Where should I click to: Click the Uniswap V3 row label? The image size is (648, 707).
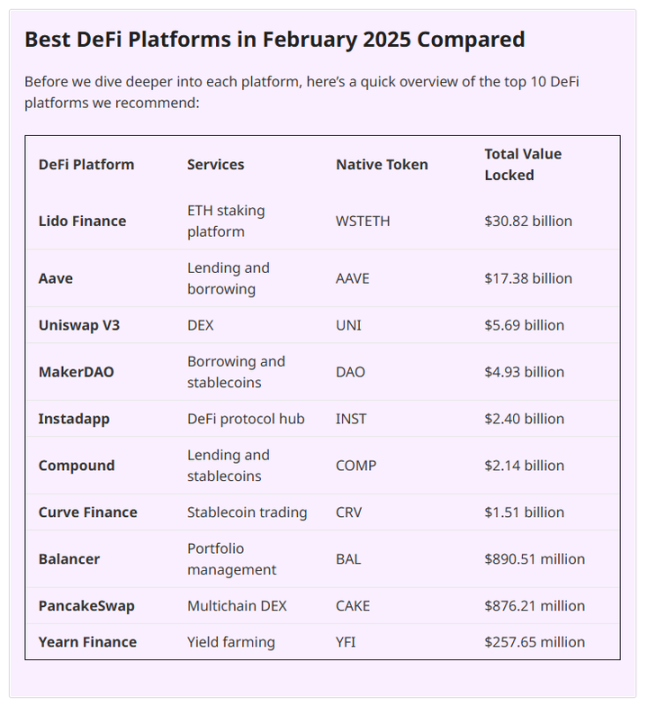point(79,325)
